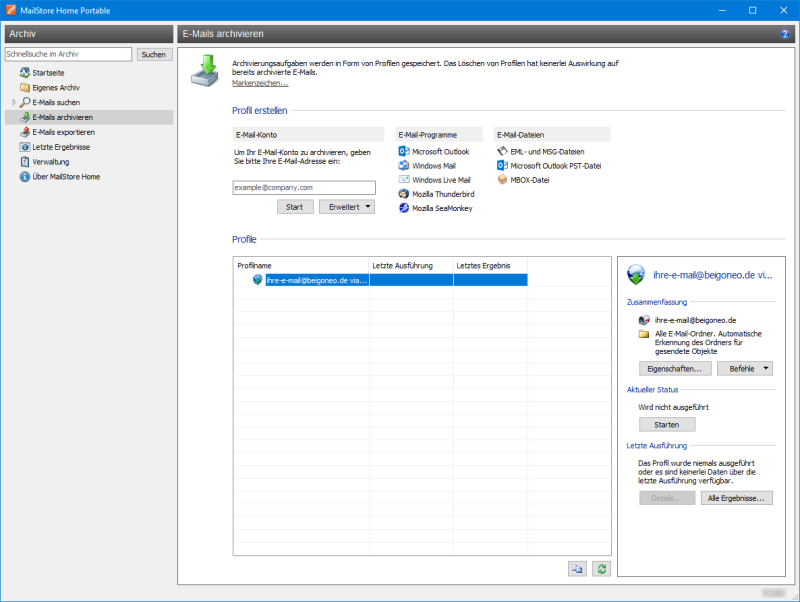Click the Microsoft Outlook program icon
This screenshot has width=800, height=602.
pyautogui.click(x=404, y=151)
